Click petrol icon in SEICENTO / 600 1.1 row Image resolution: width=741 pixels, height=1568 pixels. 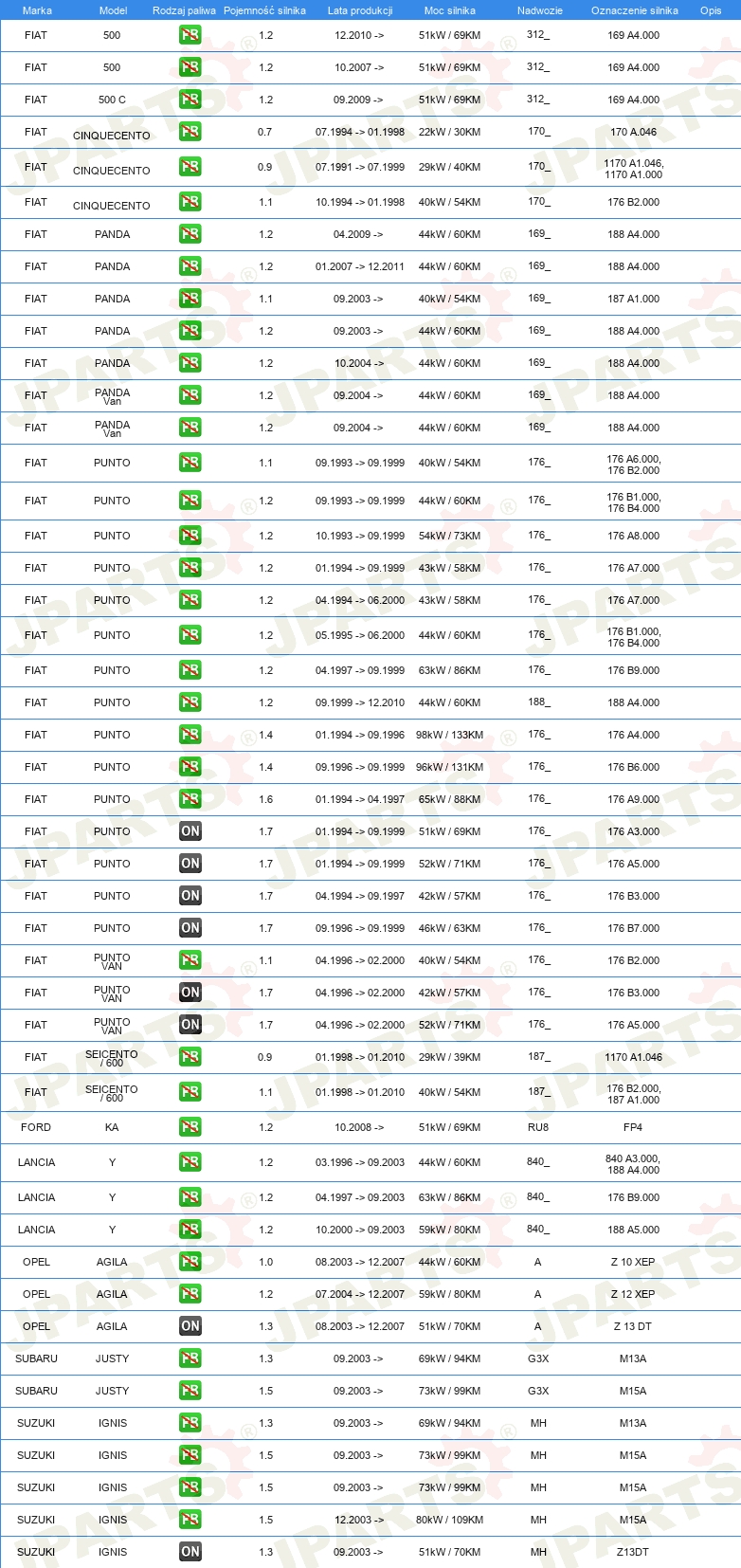pyautogui.click(x=190, y=1092)
